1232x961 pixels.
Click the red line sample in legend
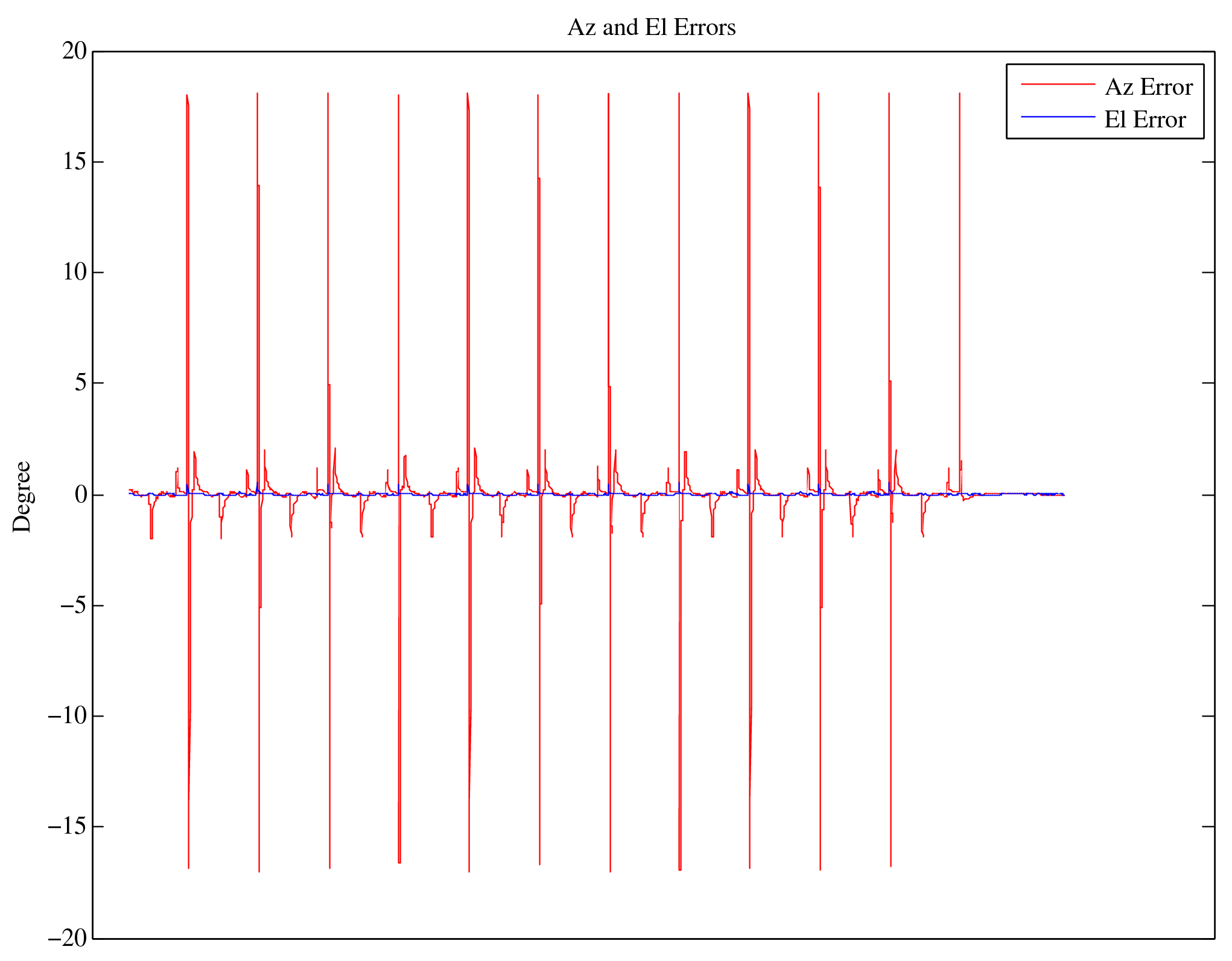(1058, 85)
